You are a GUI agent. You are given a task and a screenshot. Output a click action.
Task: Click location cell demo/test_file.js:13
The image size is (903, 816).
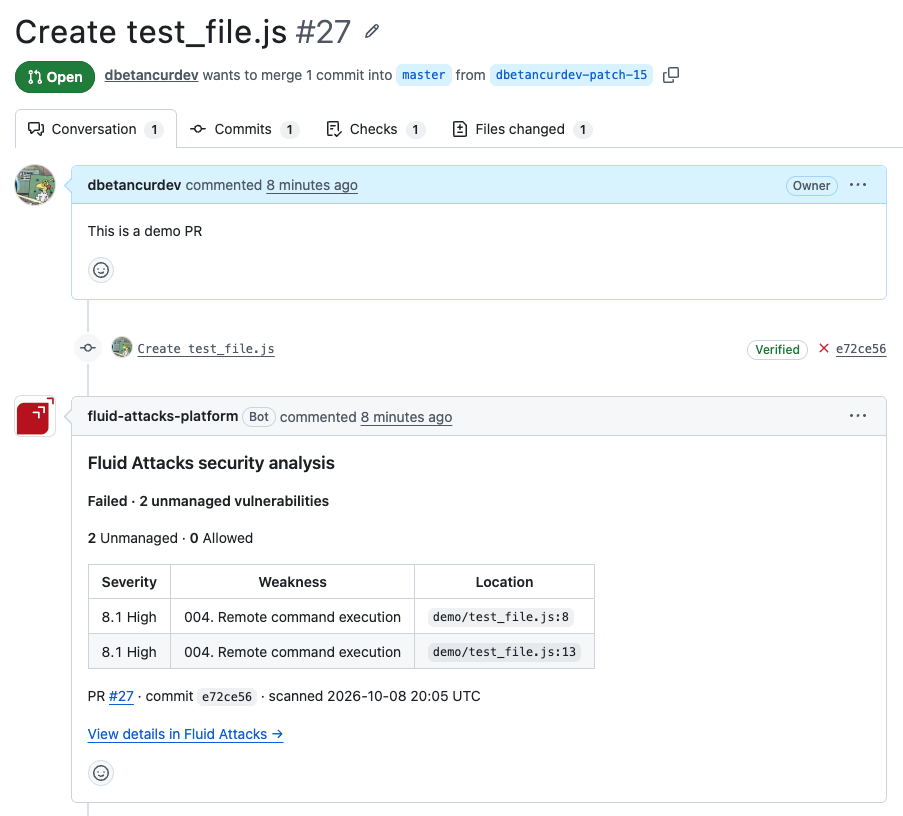click(504, 652)
